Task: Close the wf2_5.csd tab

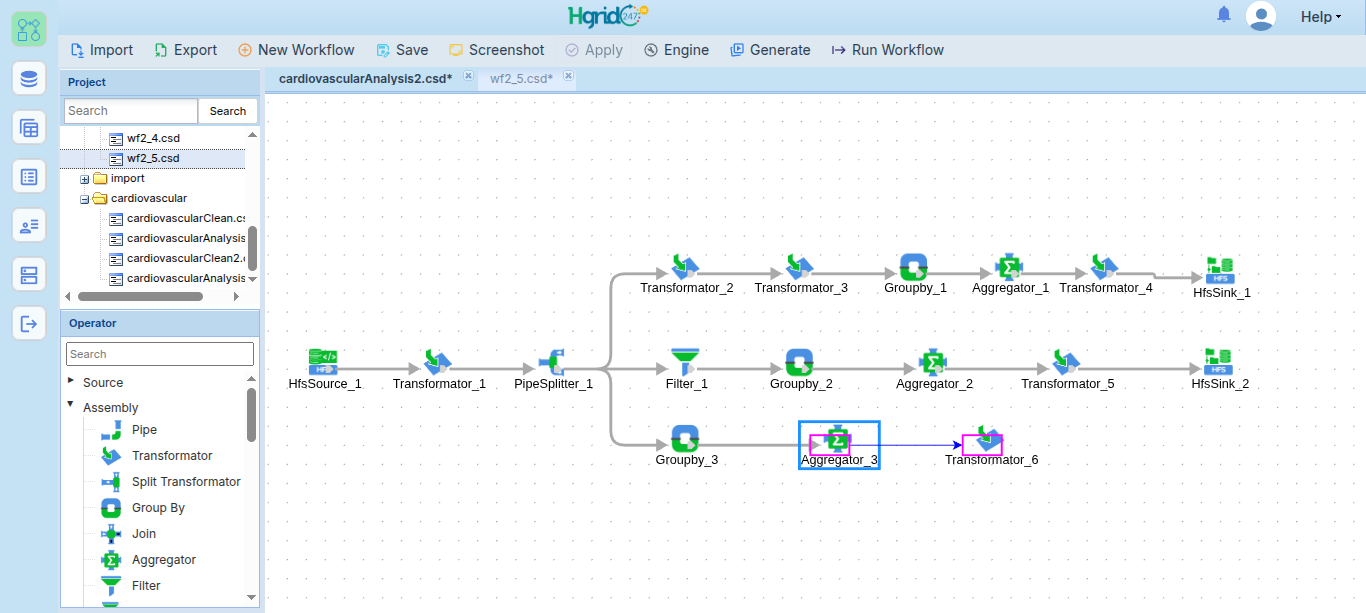Action: (568, 76)
